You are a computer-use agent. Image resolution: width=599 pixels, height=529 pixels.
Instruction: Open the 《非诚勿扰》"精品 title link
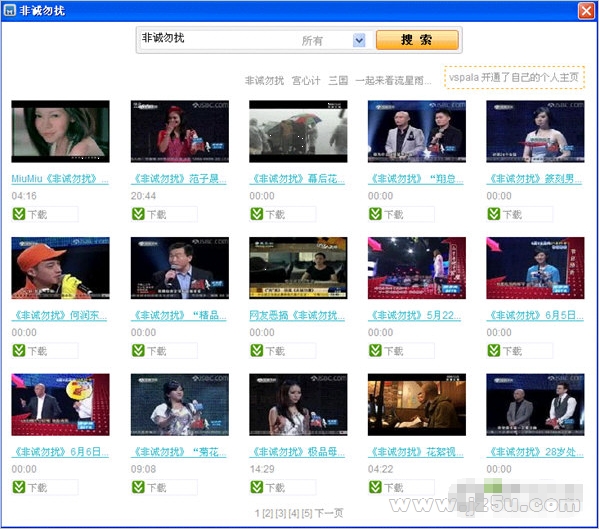point(179,315)
